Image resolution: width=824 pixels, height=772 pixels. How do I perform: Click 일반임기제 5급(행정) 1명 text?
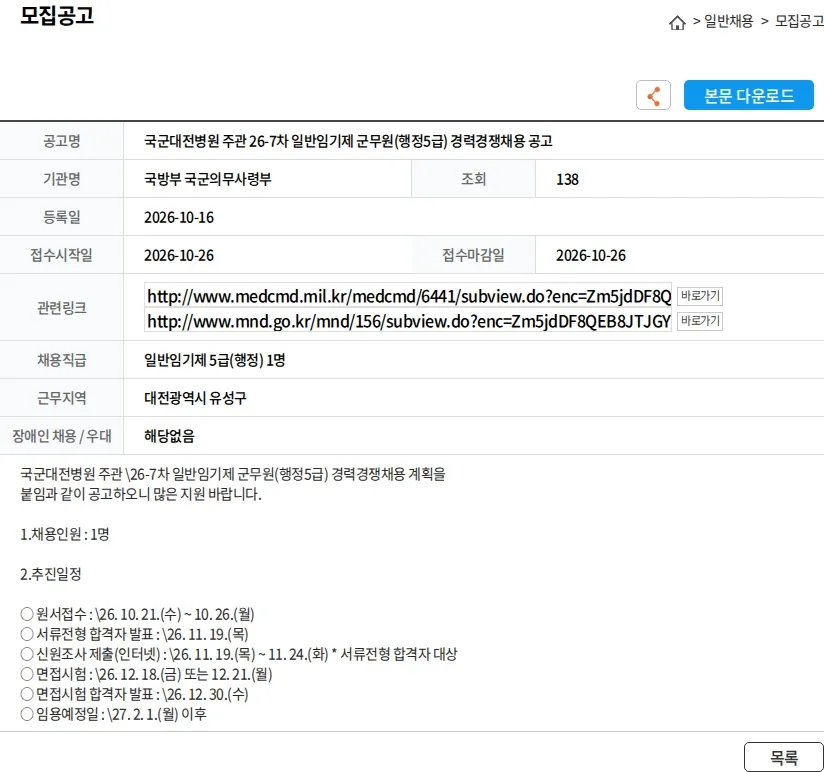214,360
